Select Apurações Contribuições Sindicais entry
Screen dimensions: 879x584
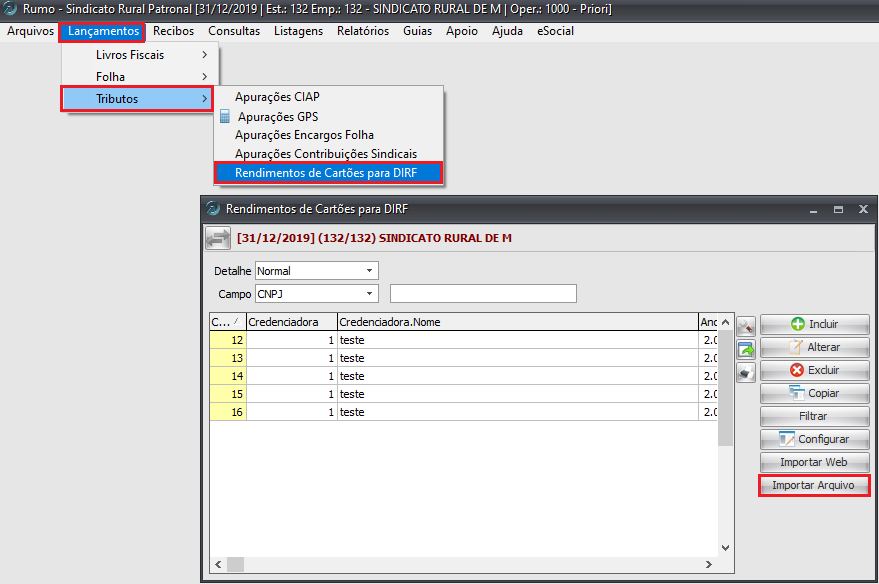(x=329, y=154)
